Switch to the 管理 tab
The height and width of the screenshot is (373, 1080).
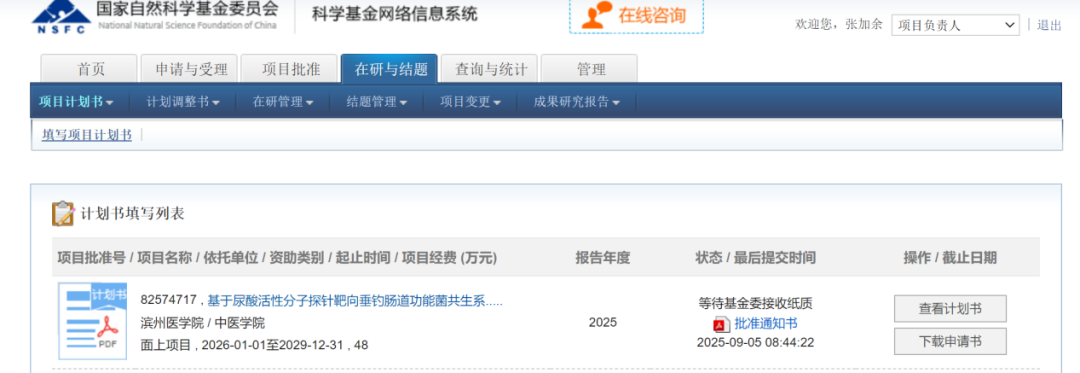point(589,68)
